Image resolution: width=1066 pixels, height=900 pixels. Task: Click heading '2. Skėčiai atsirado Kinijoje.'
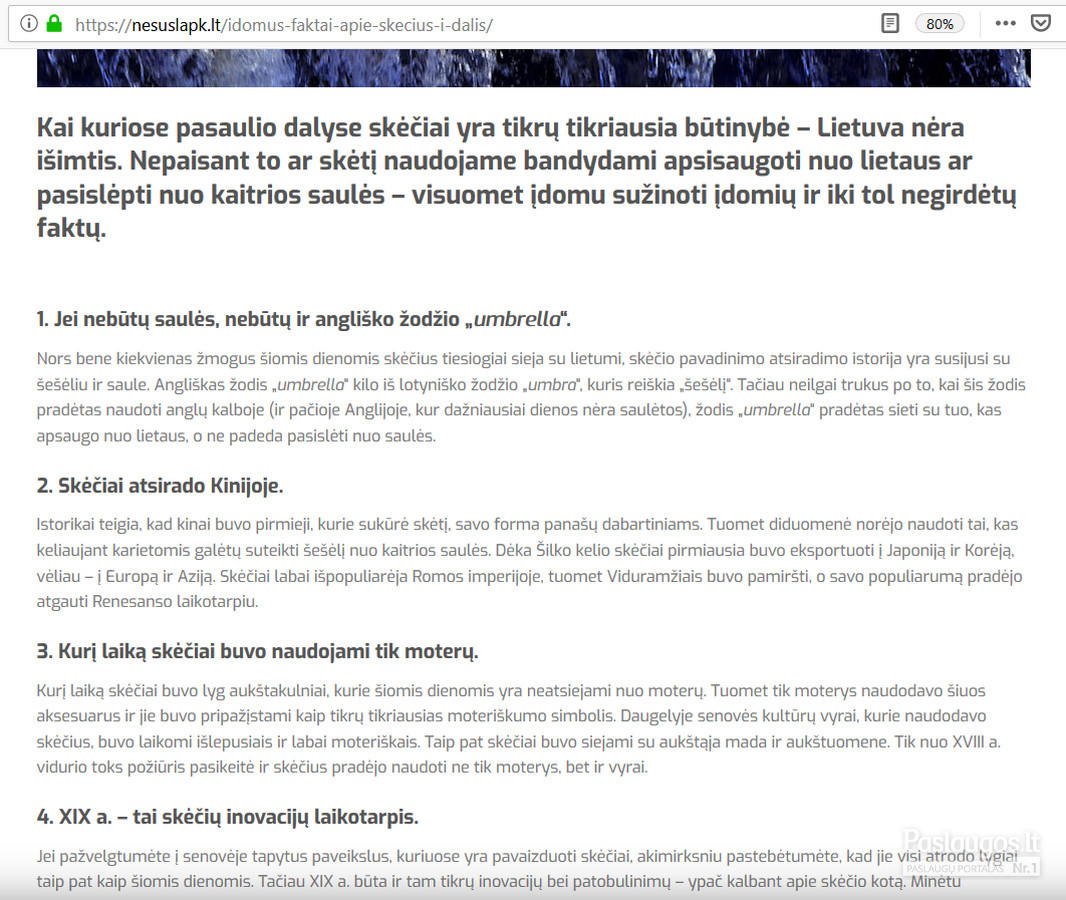click(160, 485)
